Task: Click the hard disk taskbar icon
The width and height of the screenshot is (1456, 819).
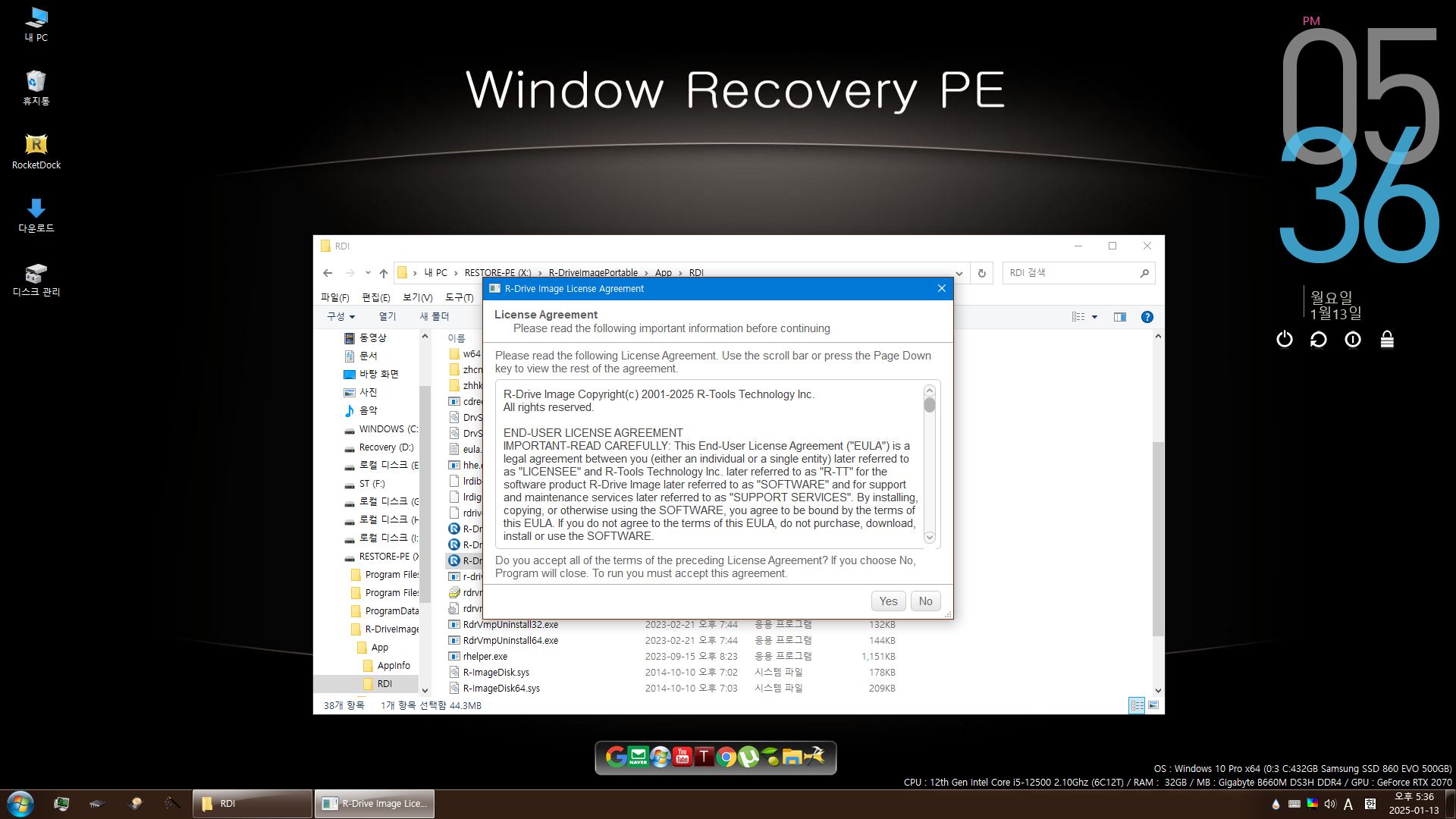Action: click(136, 803)
